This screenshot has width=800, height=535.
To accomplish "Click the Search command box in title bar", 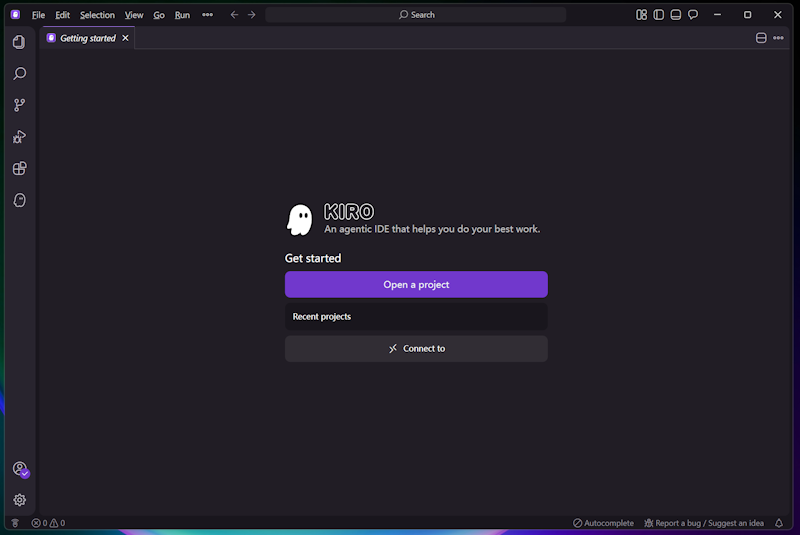I will pyautogui.click(x=416, y=15).
